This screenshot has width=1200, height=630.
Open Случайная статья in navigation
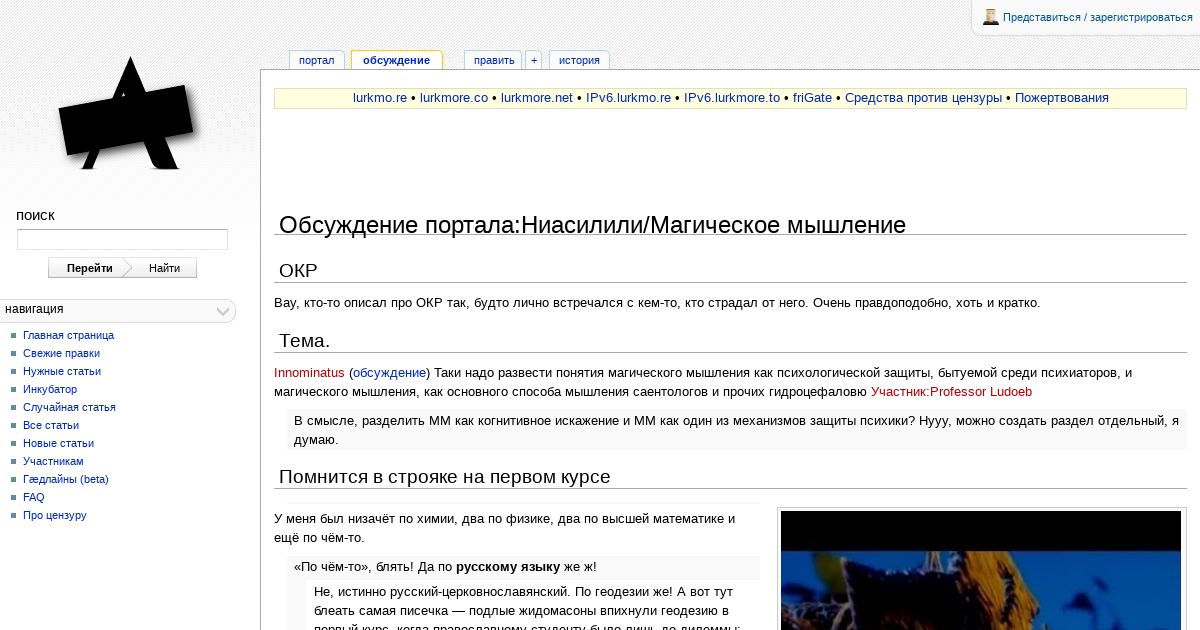click(x=69, y=407)
